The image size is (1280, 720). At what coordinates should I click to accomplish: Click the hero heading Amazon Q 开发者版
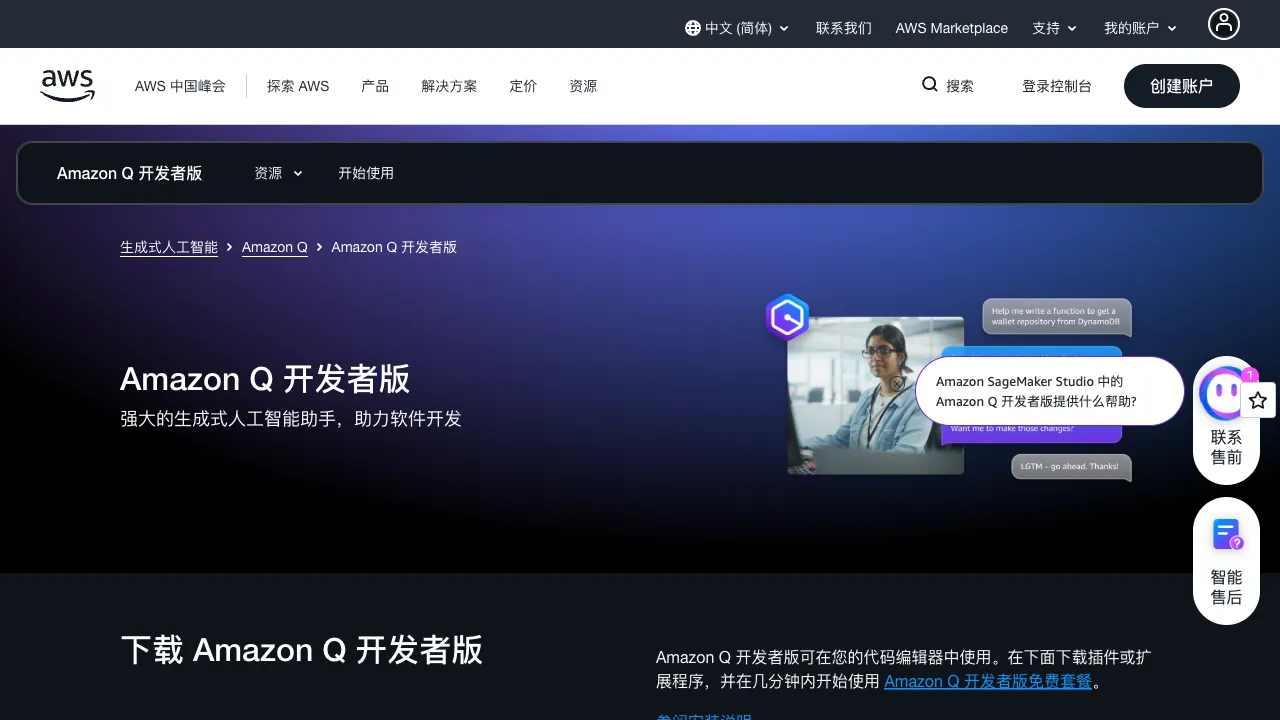(x=265, y=379)
